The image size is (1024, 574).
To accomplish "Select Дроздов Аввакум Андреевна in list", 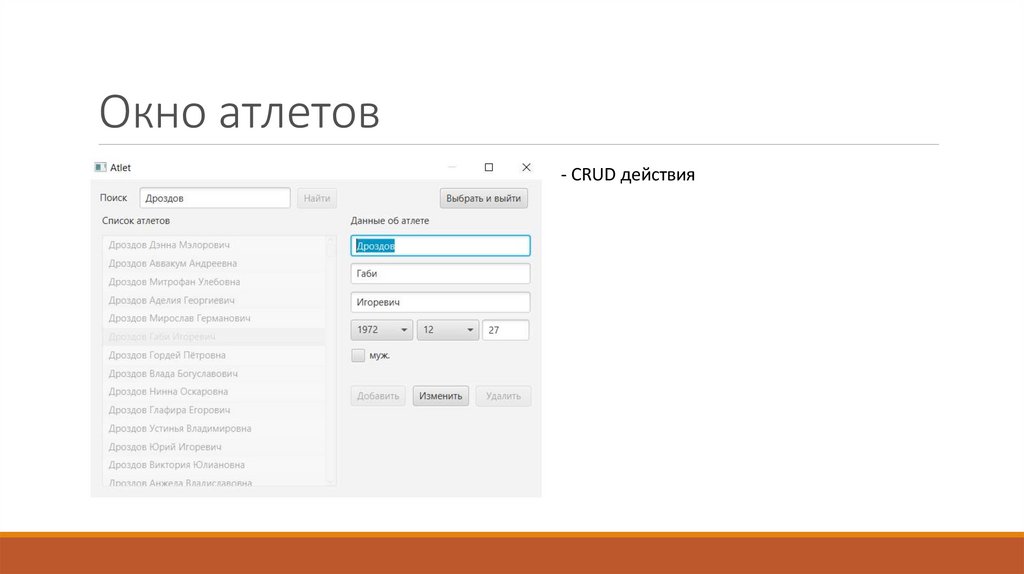I will point(214,263).
